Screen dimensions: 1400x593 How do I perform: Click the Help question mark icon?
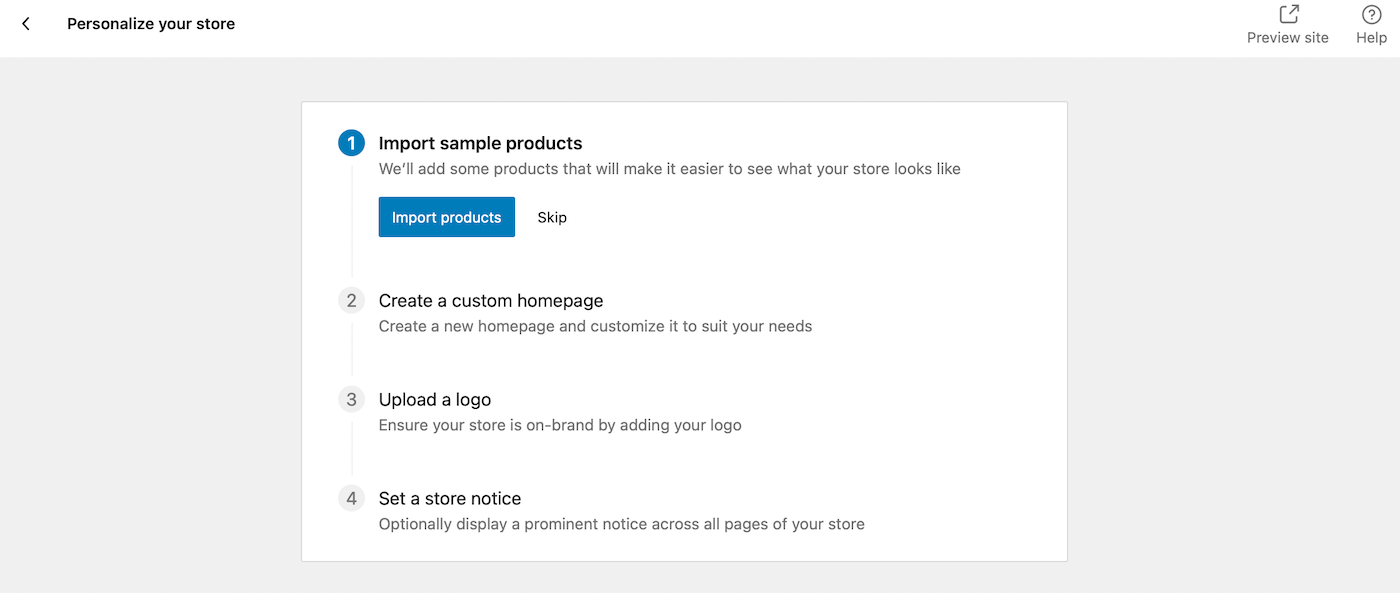(x=1371, y=14)
